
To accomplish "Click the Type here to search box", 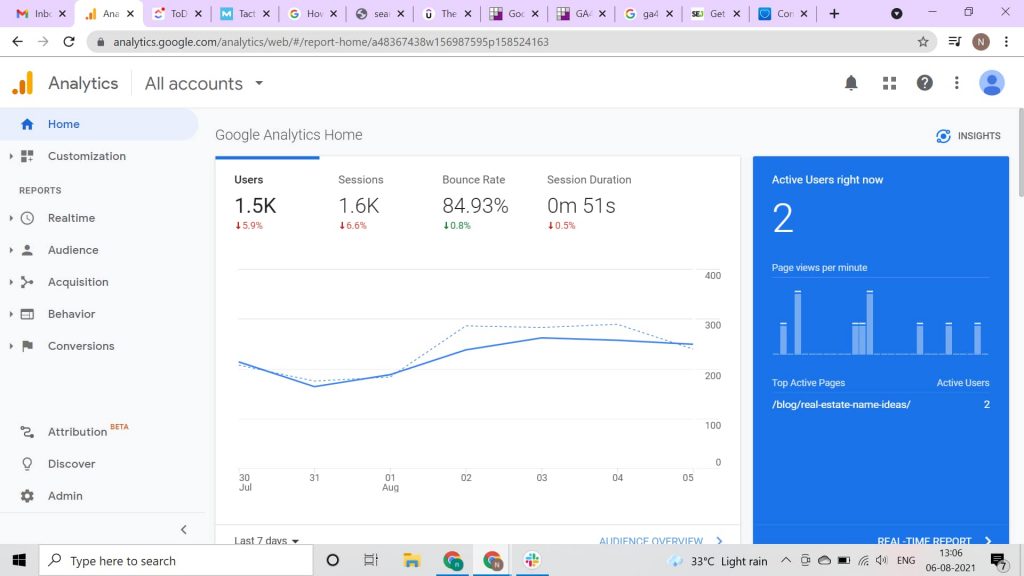I will [176, 560].
